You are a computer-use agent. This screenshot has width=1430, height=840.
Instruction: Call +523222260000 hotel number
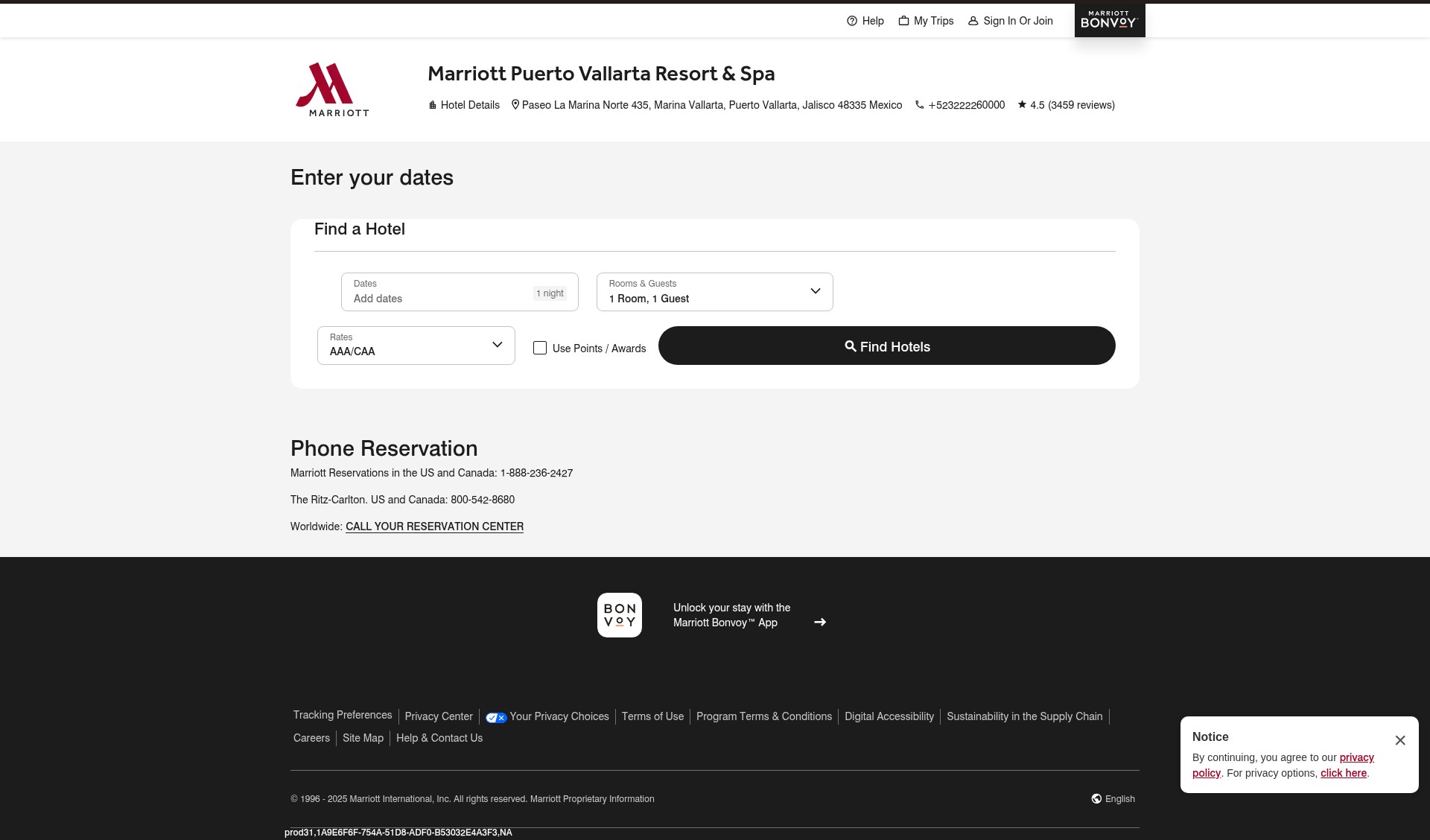point(967,105)
